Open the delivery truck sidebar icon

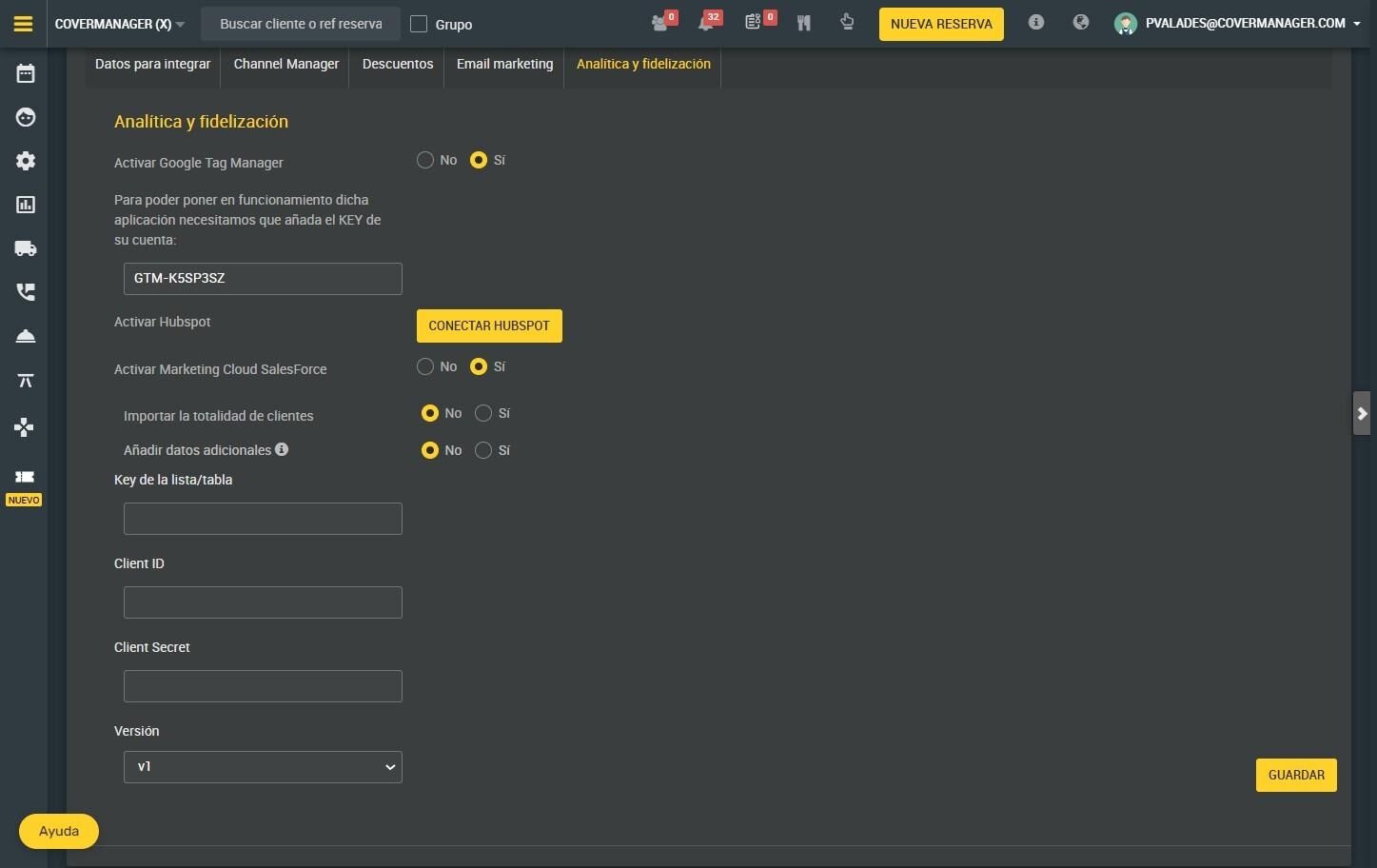(26, 248)
